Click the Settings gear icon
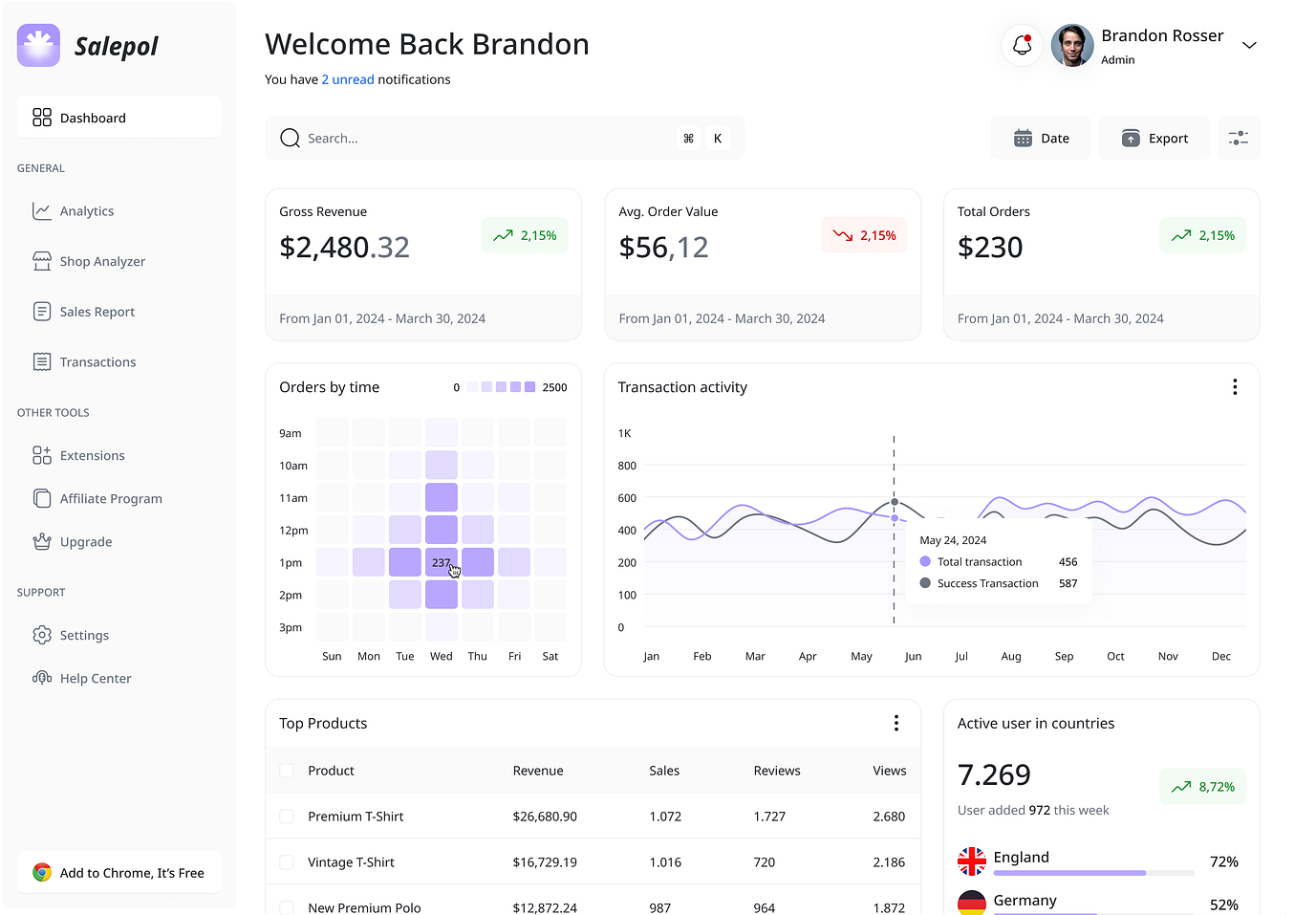This screenshot has height=915, width=1316. 42,635
